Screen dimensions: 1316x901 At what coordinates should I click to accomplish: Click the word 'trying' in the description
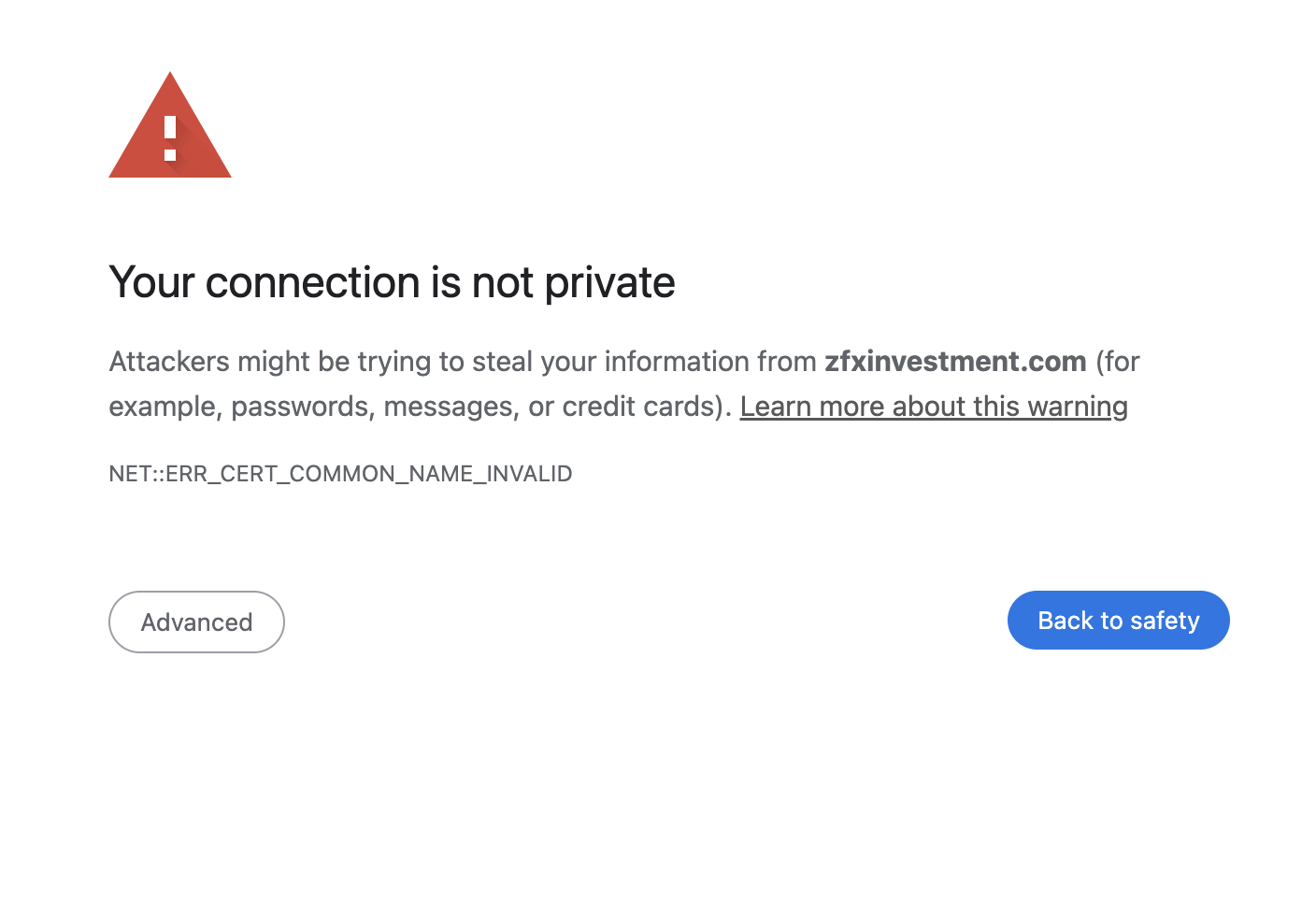click(x=394, y=362)
